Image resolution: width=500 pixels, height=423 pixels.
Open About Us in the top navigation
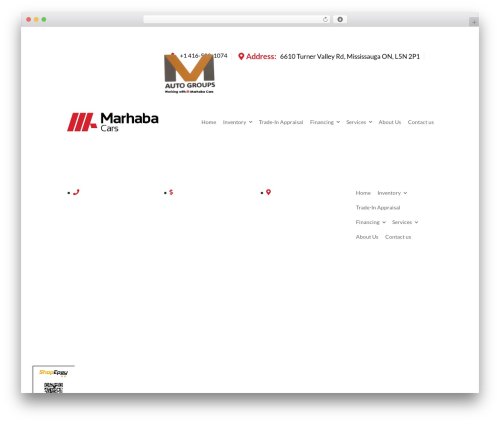tap(390, 122)
